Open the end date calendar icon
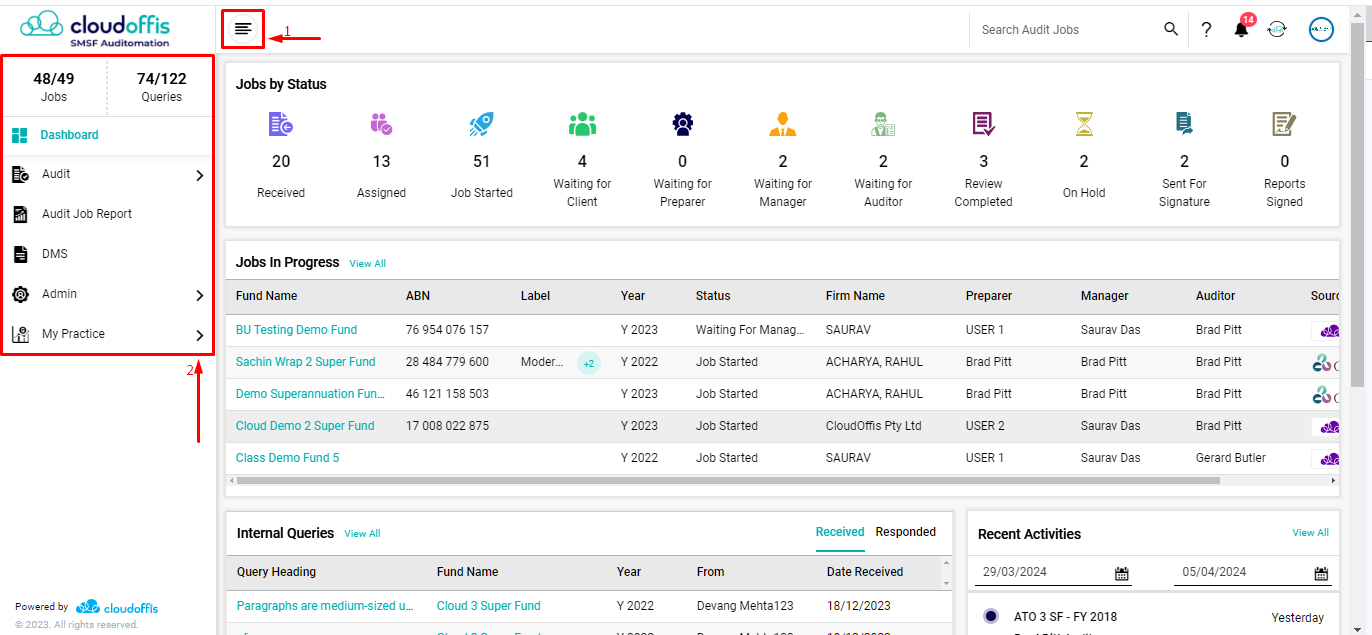The height and width of the screenshot is (635, 1372). [1321, 573]
